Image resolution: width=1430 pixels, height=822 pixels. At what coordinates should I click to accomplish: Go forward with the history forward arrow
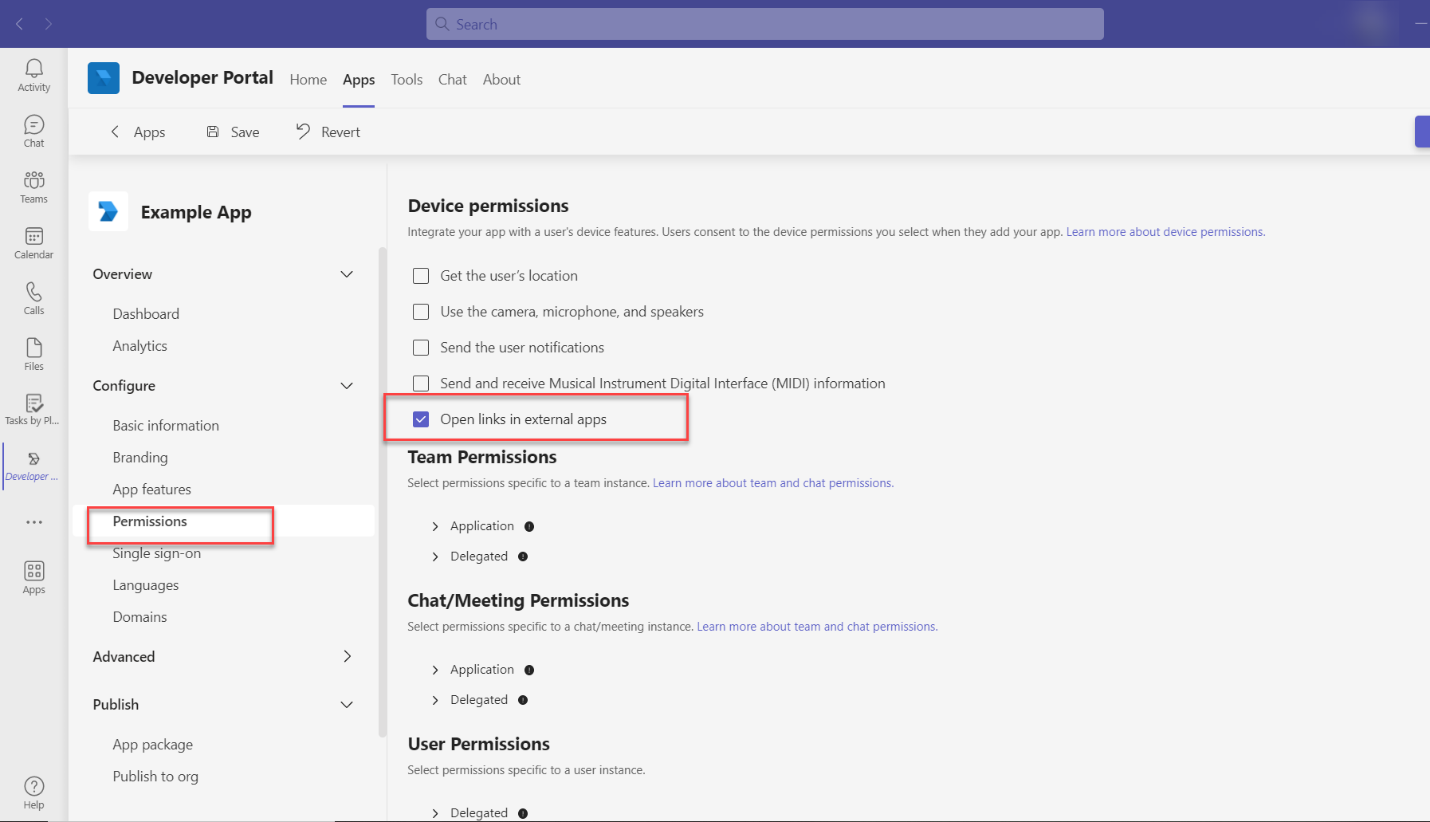(x=49, y=24)
